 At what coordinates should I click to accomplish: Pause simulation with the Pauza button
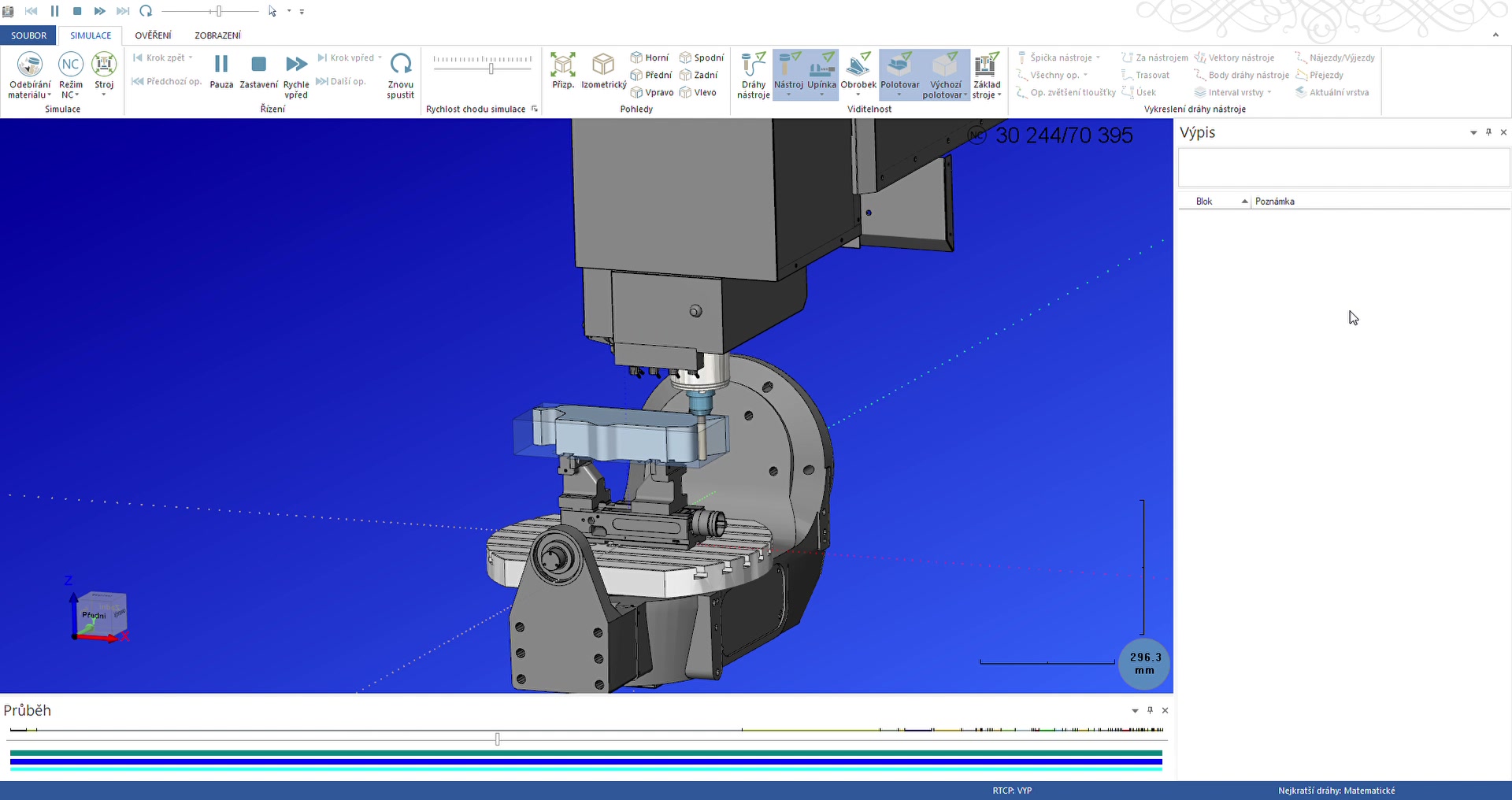pyautogui.click(x=221, y=71)
